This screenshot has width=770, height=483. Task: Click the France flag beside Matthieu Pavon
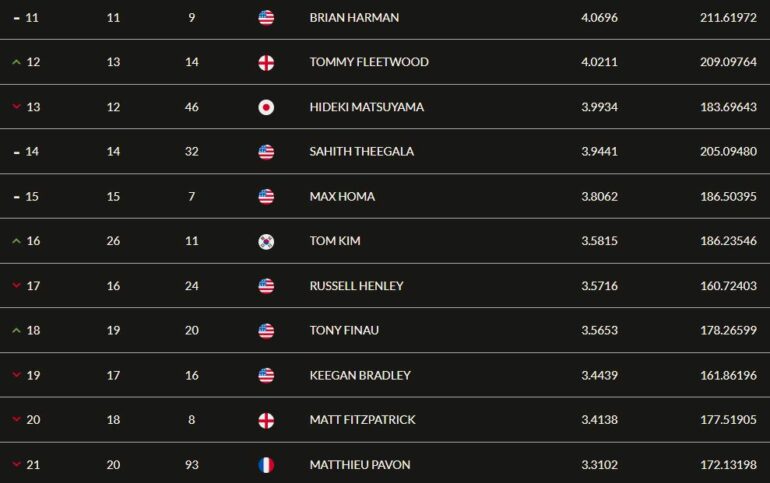point(266,465)
